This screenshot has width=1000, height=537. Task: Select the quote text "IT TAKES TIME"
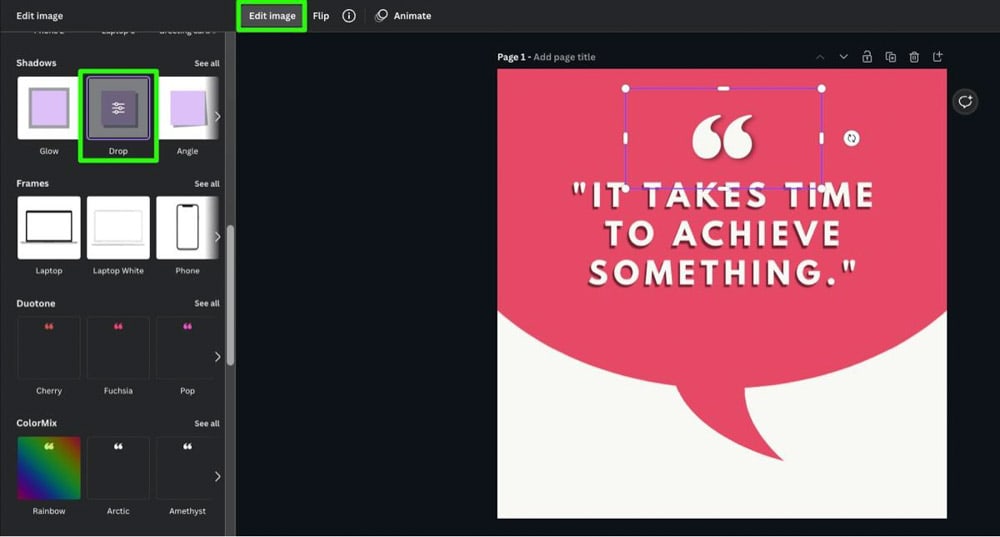[723, 195]
